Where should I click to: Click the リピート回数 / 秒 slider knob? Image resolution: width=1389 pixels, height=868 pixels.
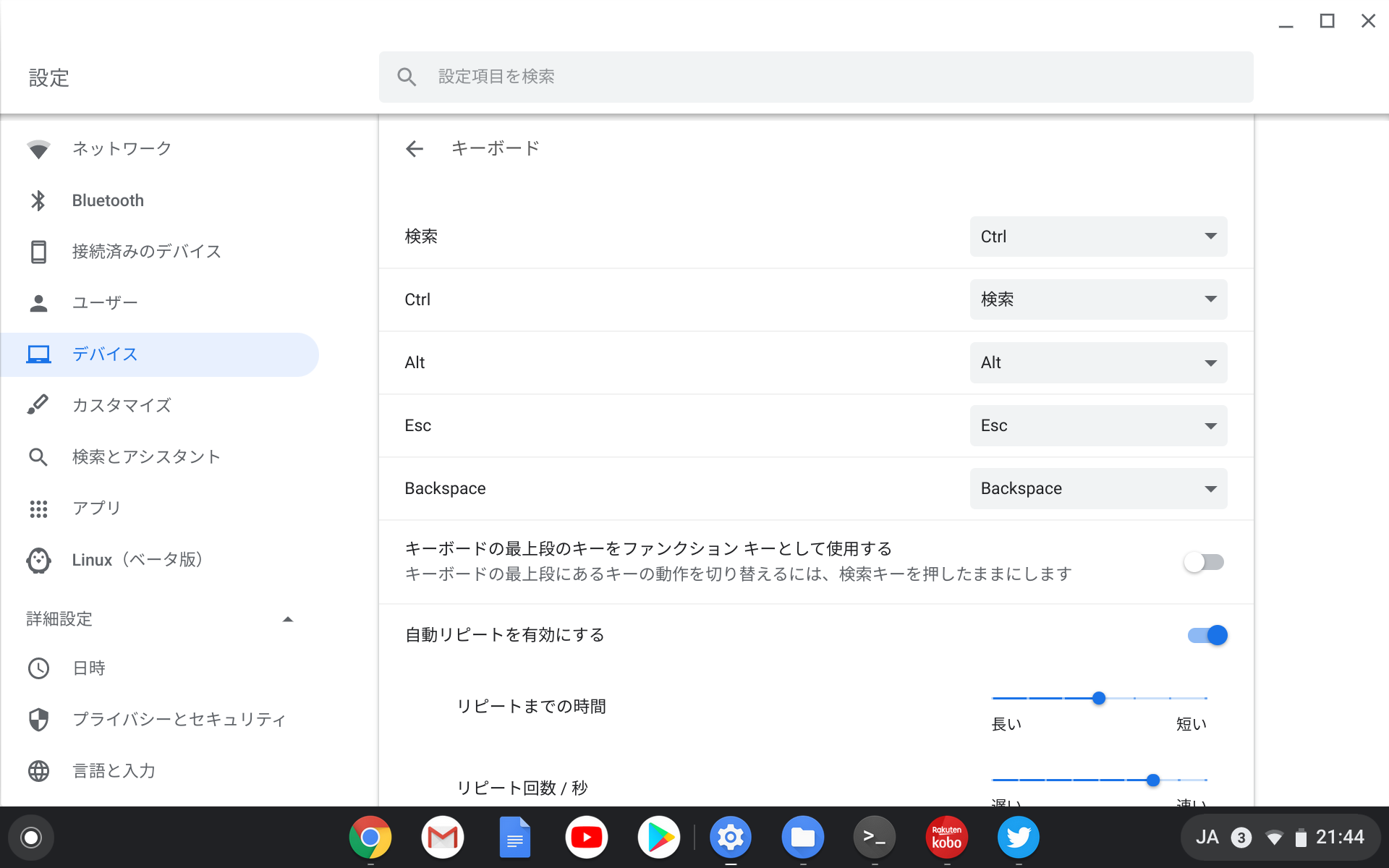[1153, 780]
